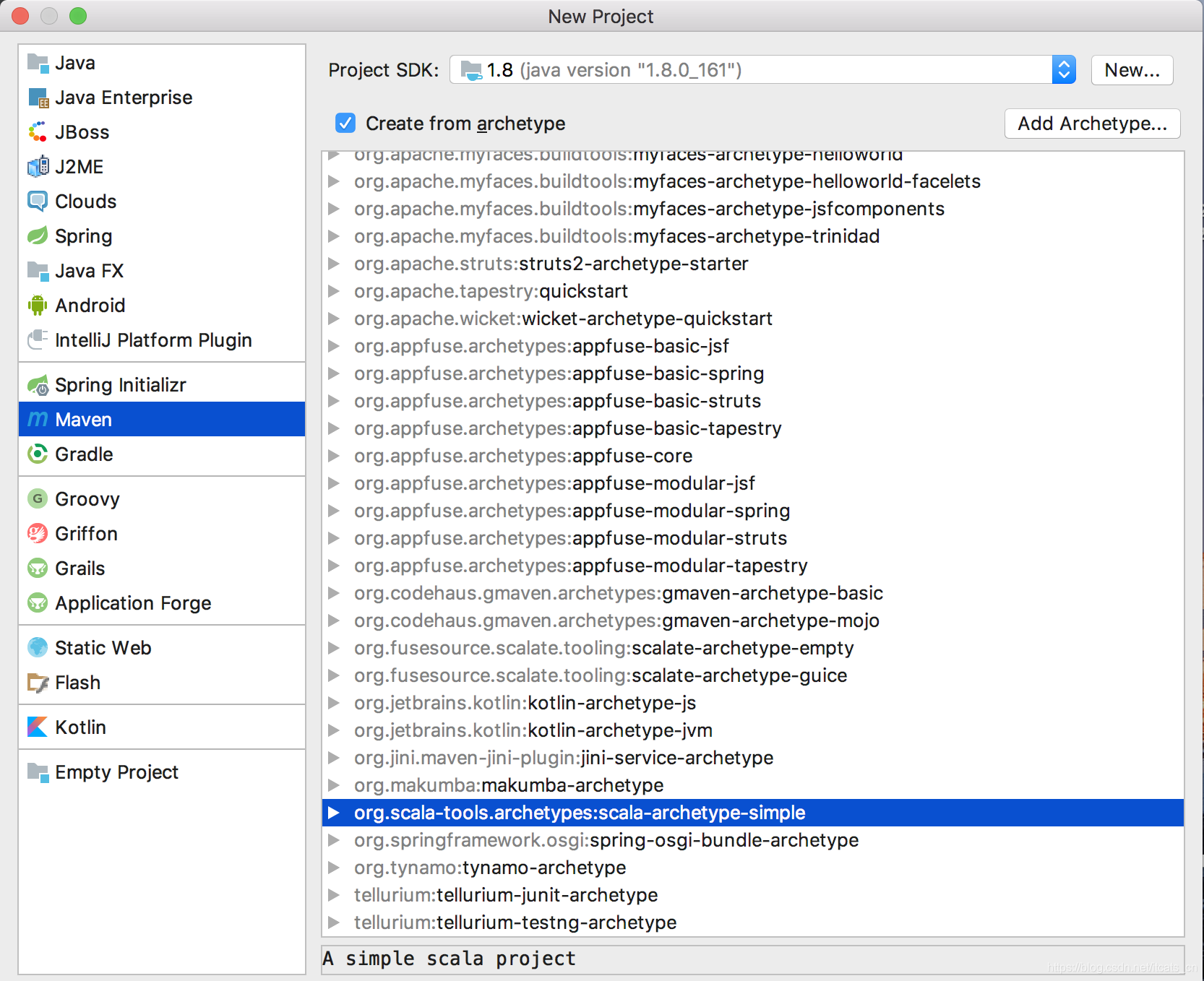Select appfuse-modular-struts archetype
1204x981 pixels.
pos(570,538)
